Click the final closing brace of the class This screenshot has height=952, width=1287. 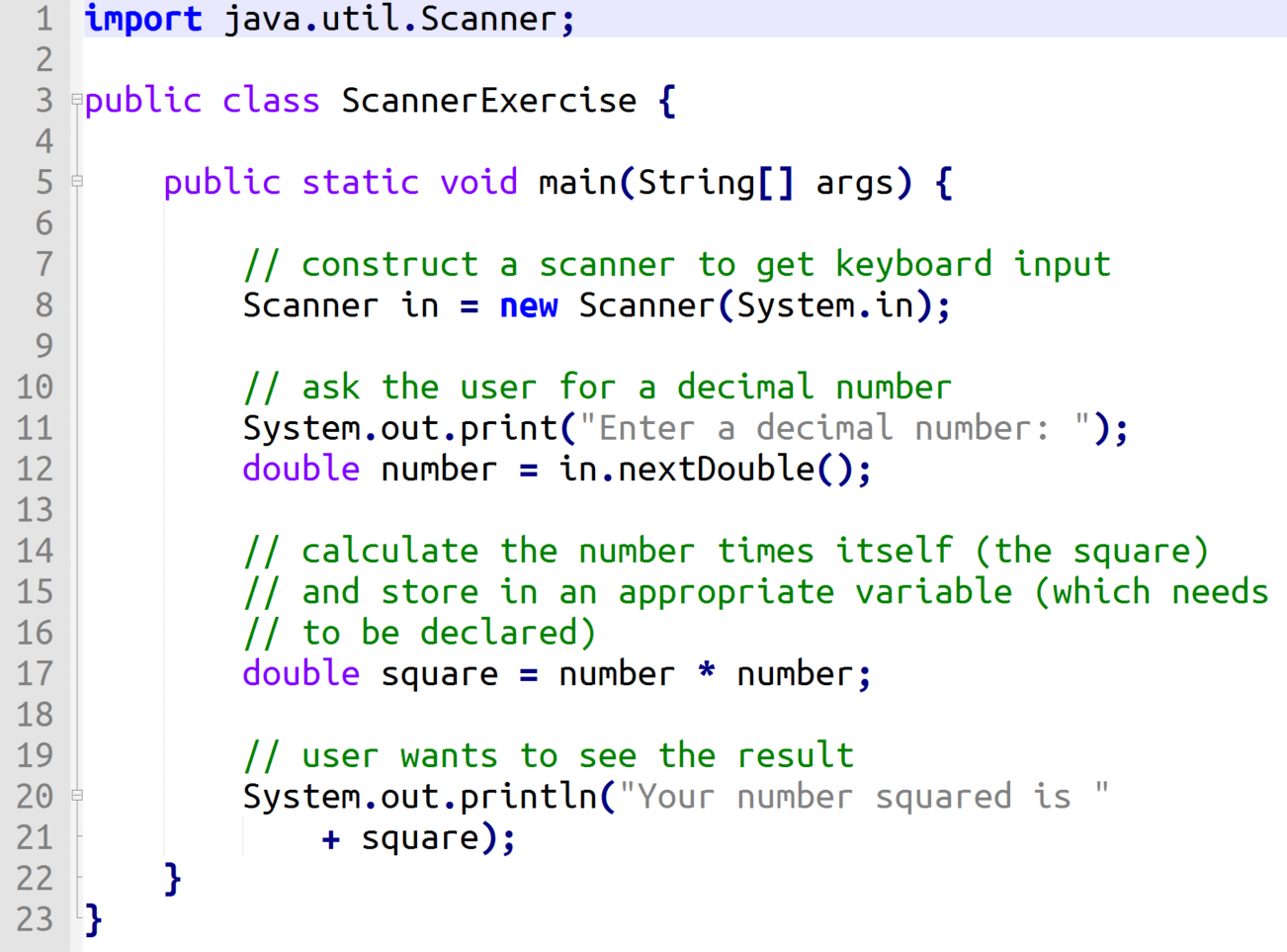pyautogui.click(x=93, y=920)
